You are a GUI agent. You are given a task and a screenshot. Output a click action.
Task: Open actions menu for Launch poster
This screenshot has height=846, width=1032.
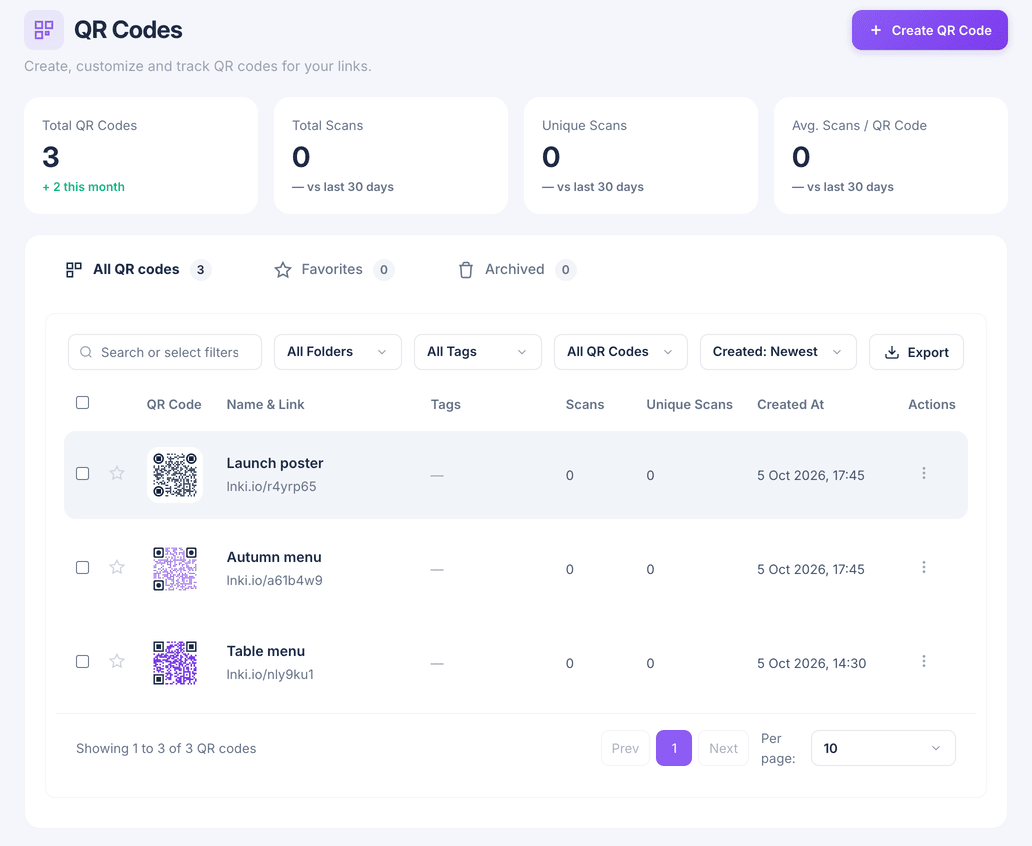[923, 473]
